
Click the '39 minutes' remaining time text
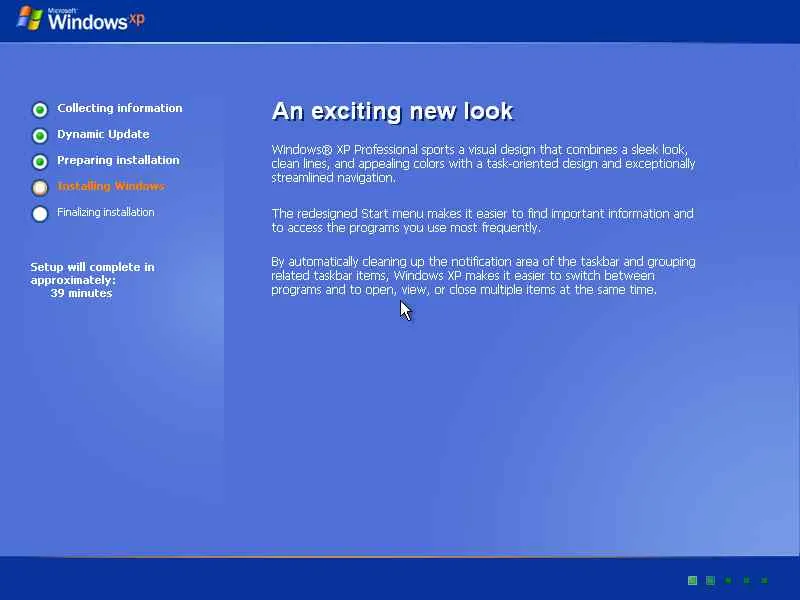[81, 293]
